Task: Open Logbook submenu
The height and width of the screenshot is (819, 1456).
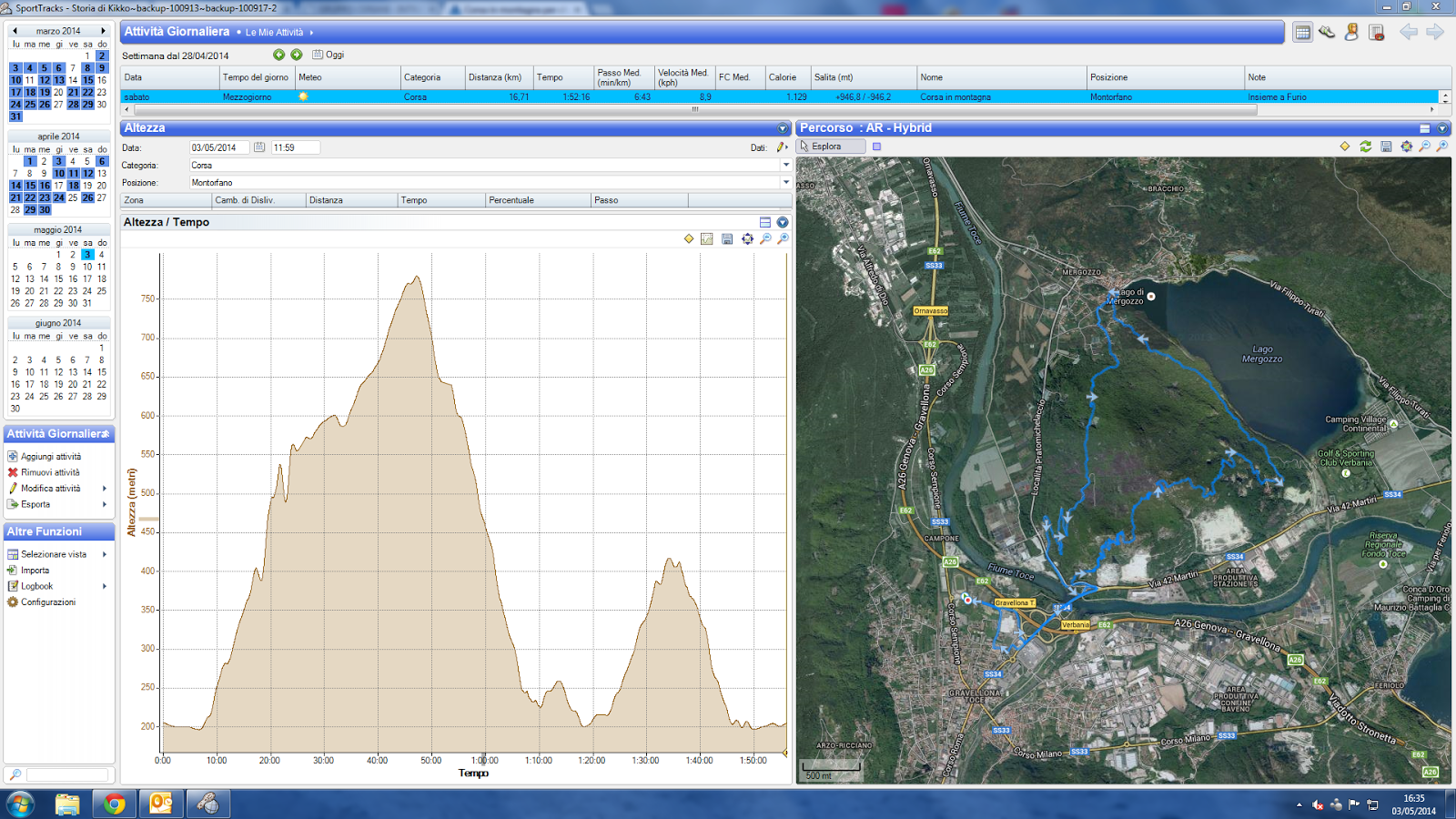Action: tap(57, 586)
